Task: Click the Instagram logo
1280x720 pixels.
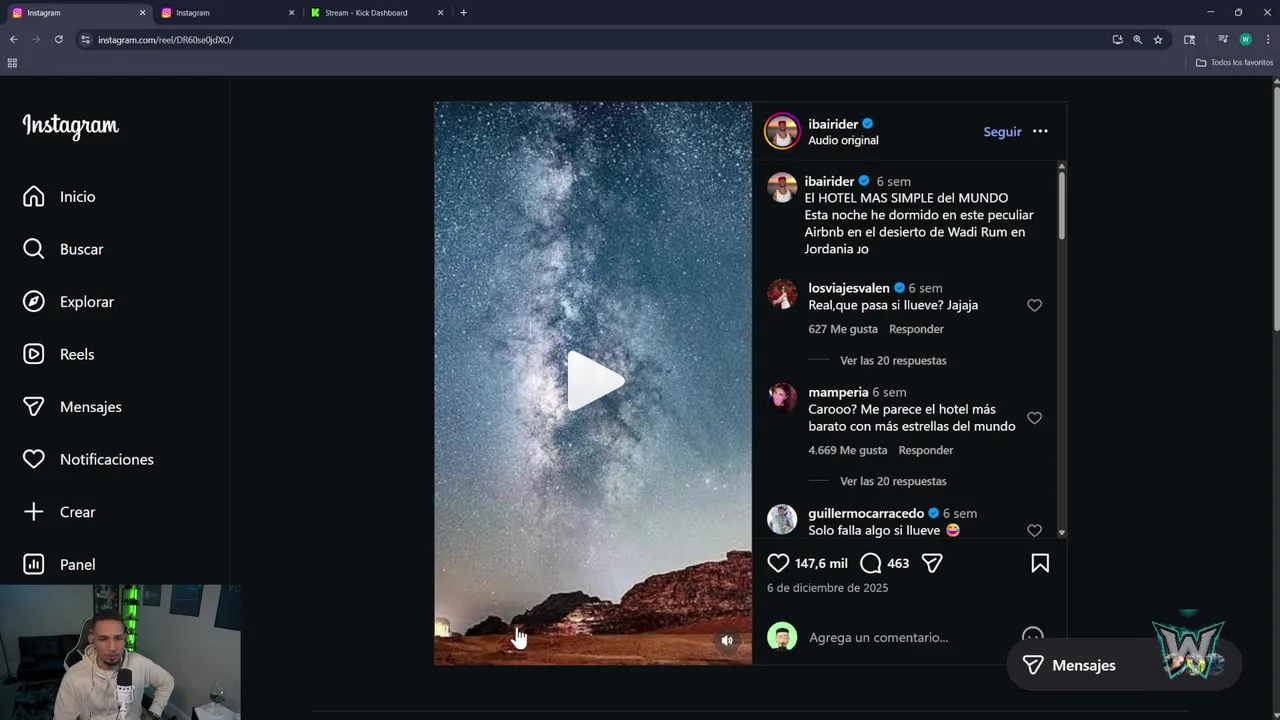Action: point(70,126)
